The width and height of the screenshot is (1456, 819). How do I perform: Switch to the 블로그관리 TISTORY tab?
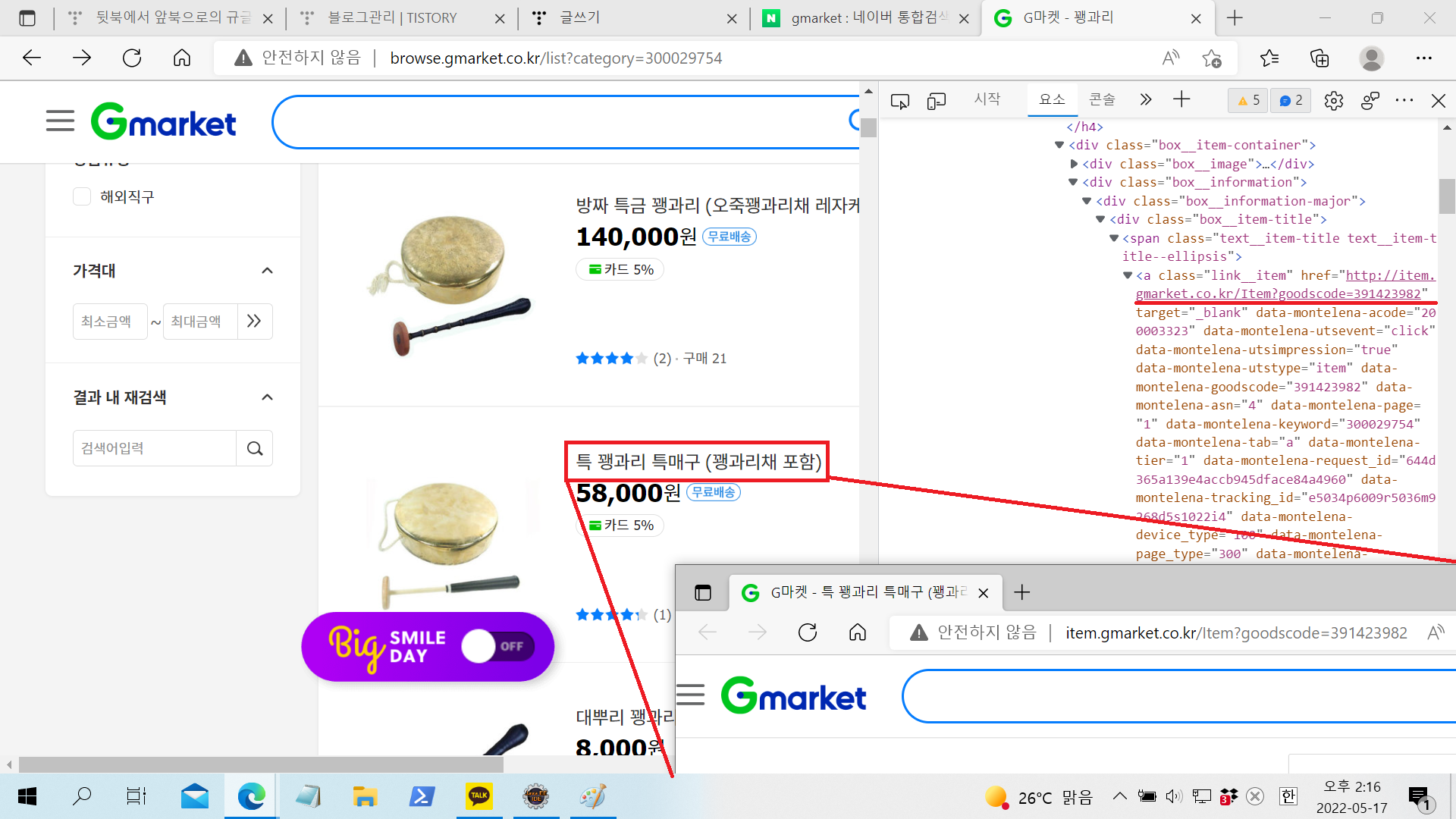402,18
